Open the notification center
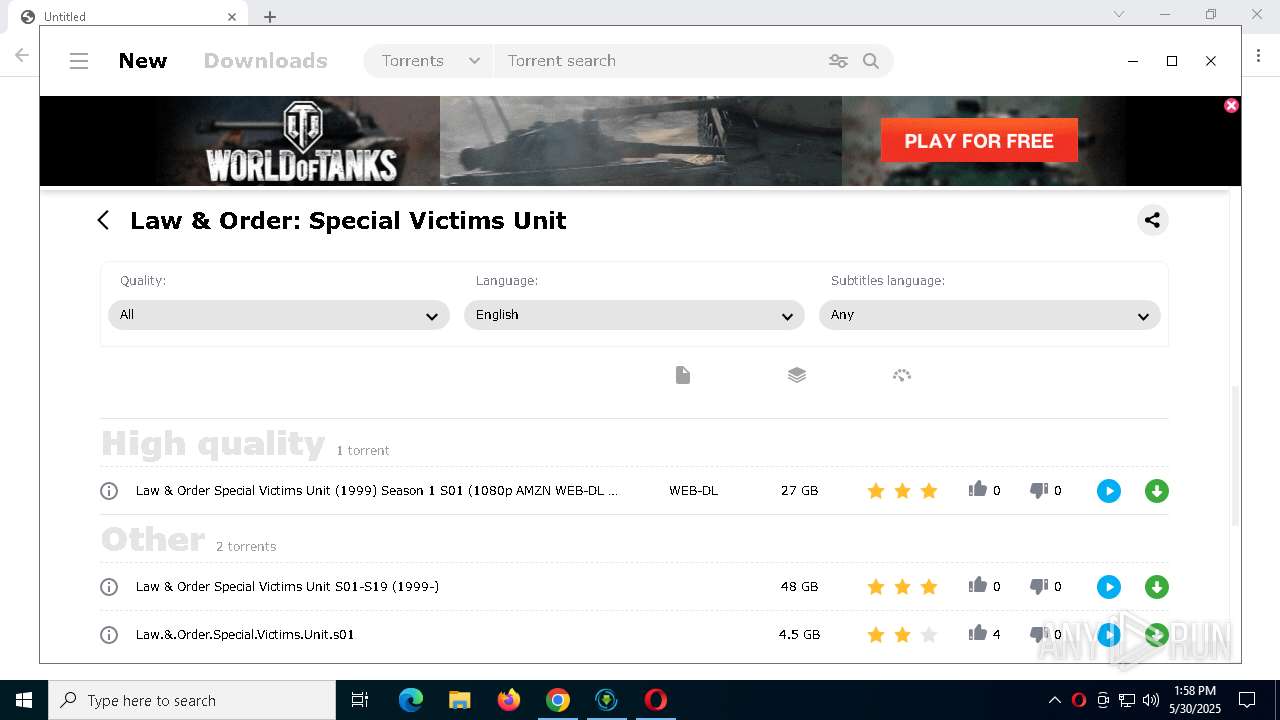This screenshot has width=1280, height=720. click(1247, 700)
